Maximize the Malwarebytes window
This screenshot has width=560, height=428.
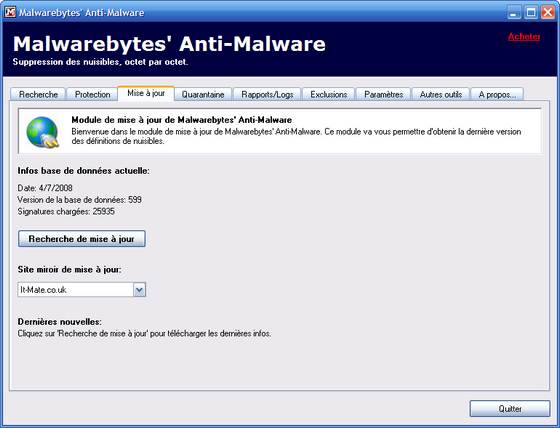pyautogui.click(x=531, y=13)
